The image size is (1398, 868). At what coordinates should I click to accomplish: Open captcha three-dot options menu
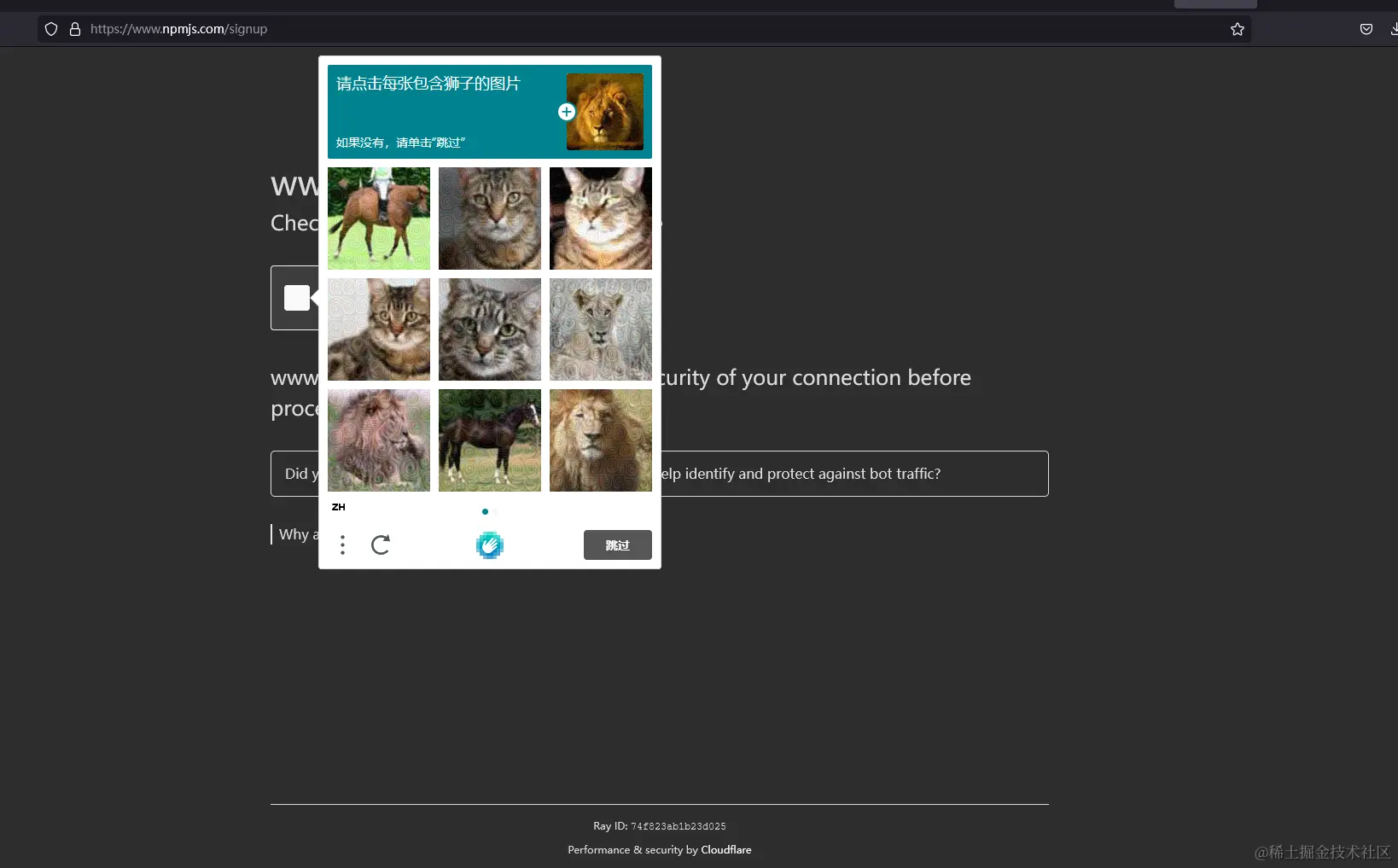tap(342, 545)
